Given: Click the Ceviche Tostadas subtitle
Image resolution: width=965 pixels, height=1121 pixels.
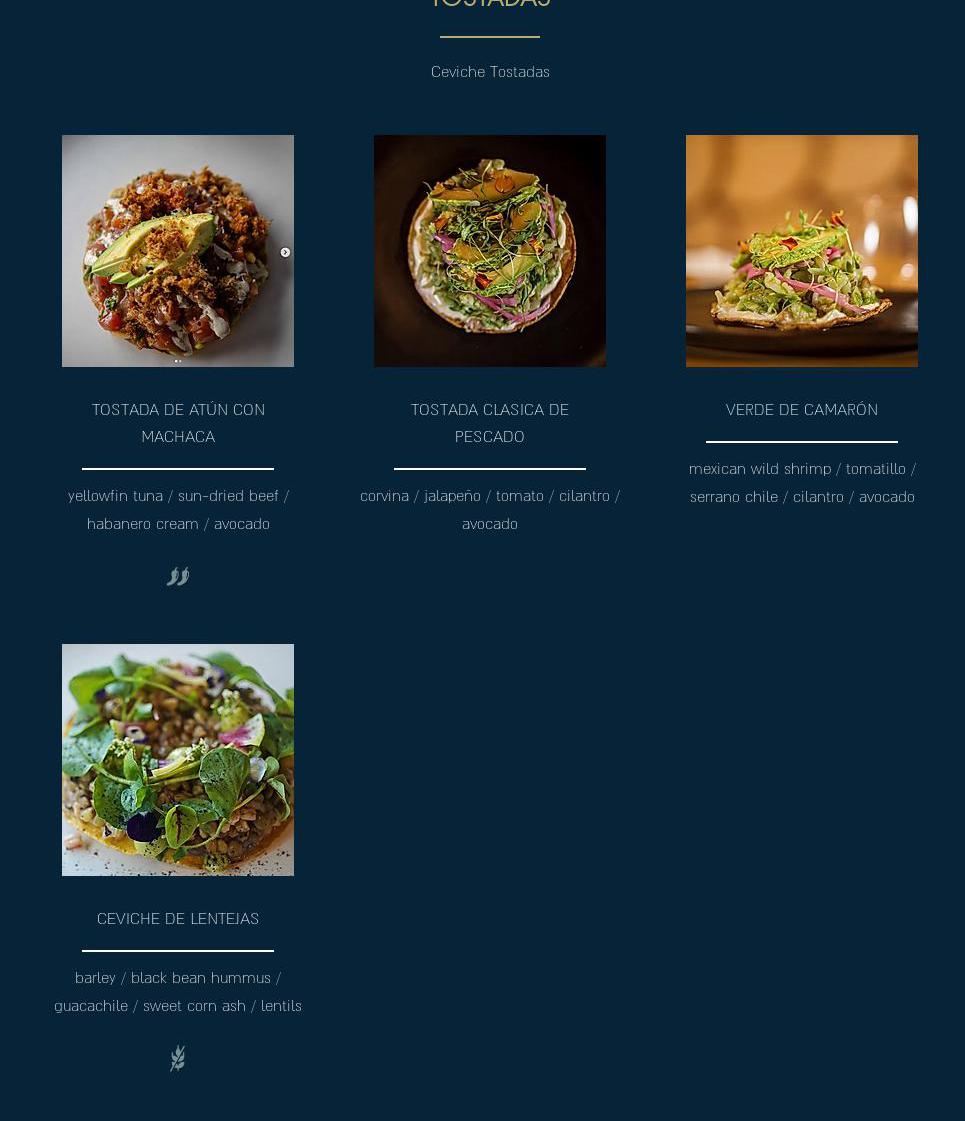Looking at the screenshot, I should (490, 71).
